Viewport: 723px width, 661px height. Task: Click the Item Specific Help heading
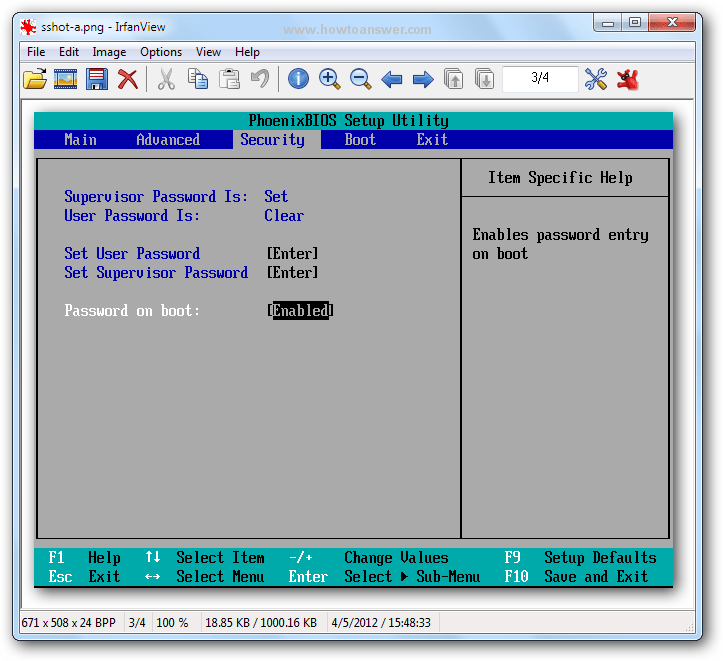(x=560, y=177)
